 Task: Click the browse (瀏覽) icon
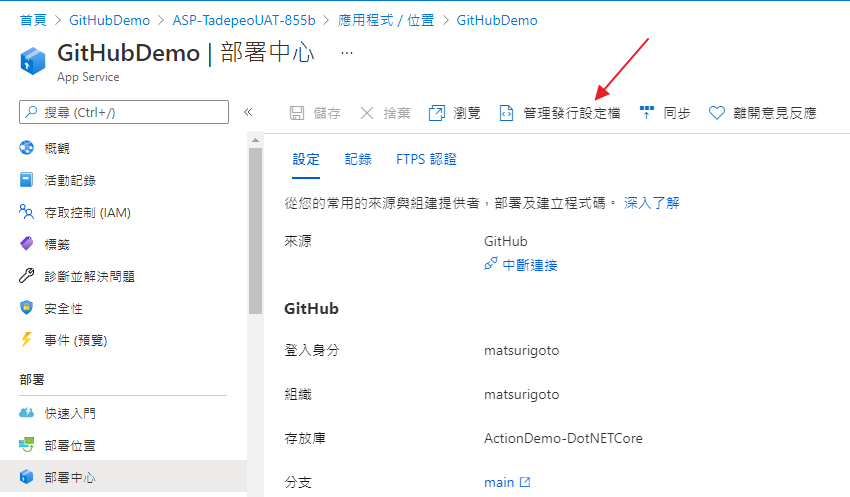click(x=436, y=113)
